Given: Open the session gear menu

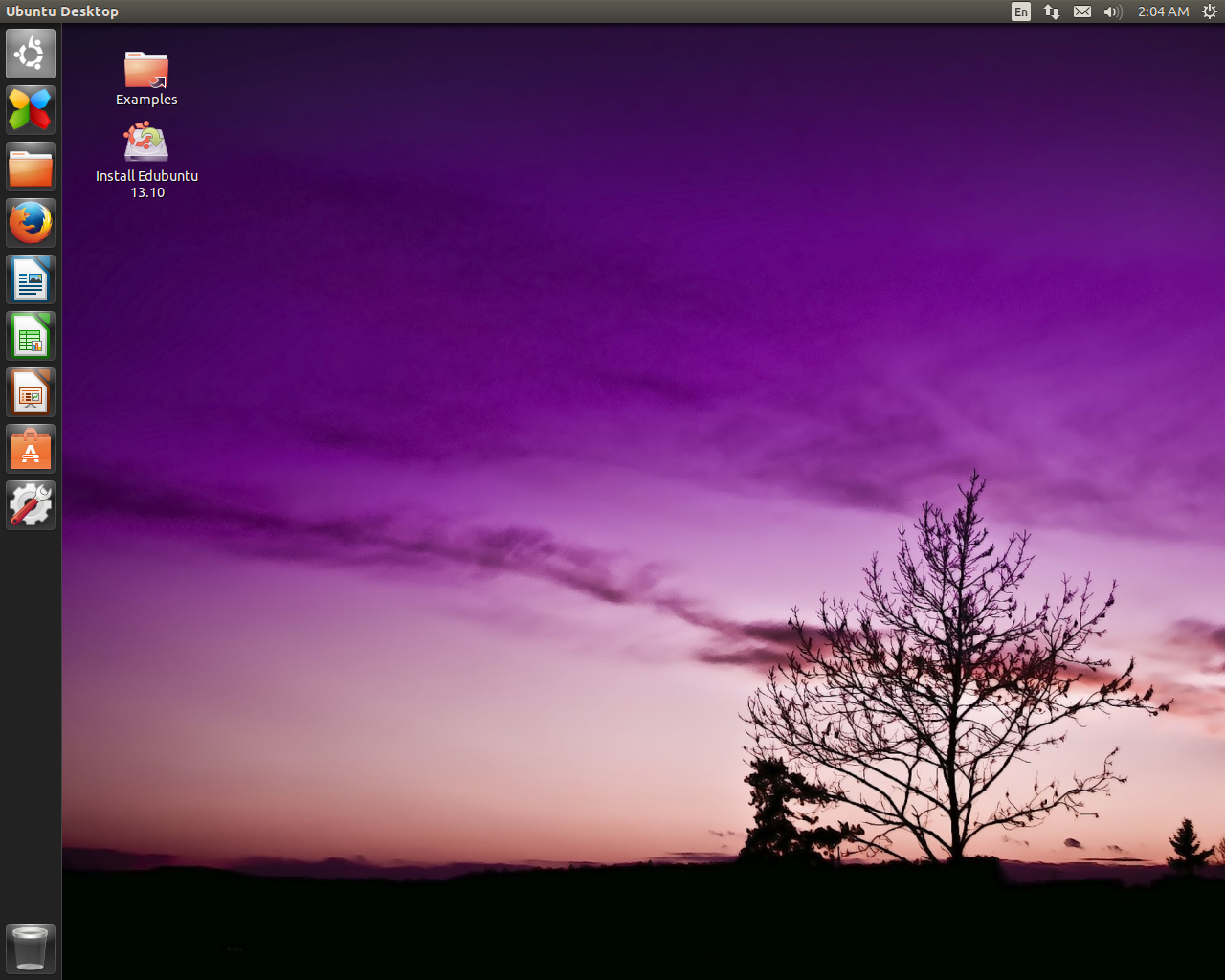Looking at the screenshot, I should [x=1210, y=11].
